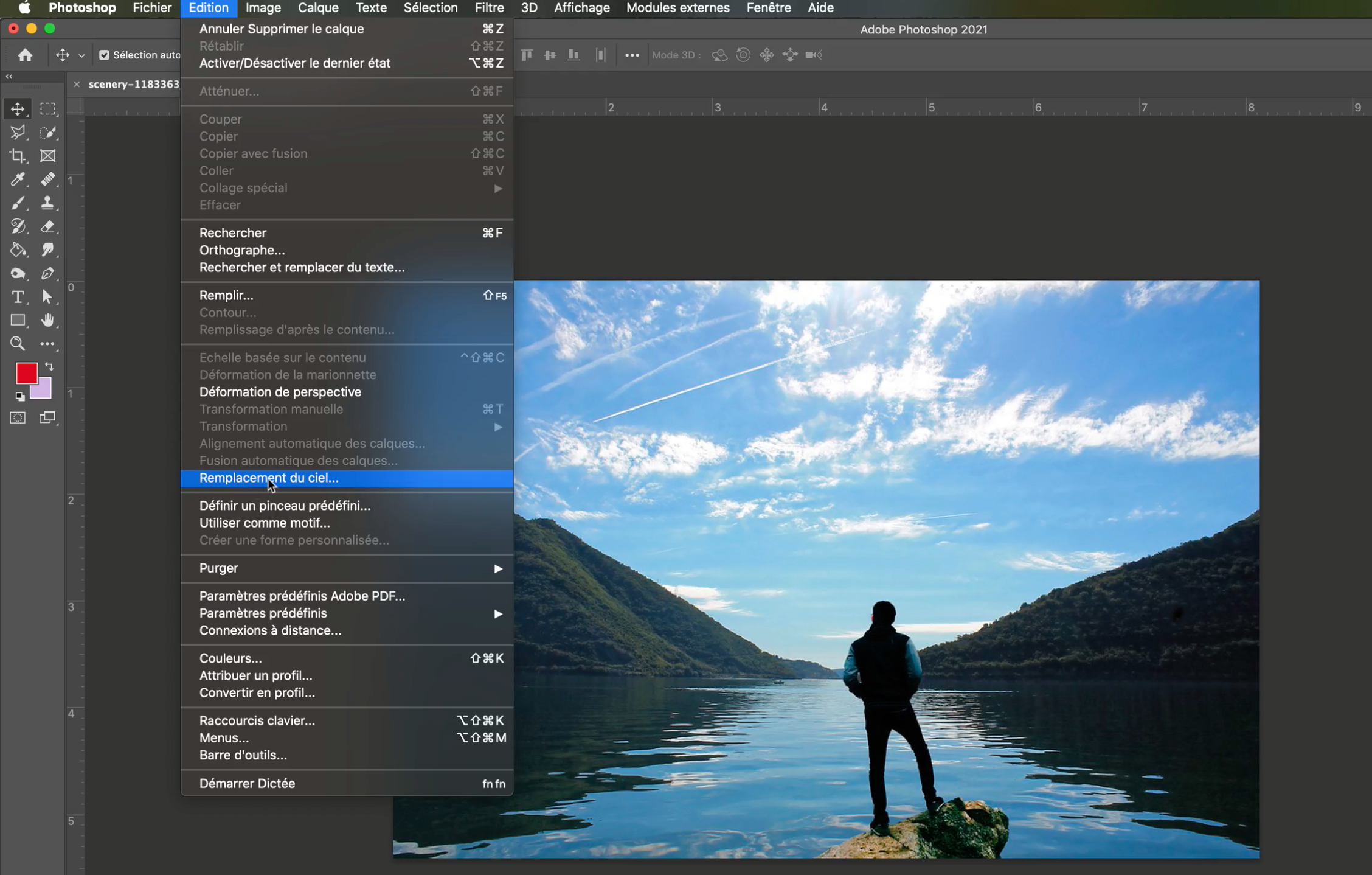Select the Move tool

17,109
